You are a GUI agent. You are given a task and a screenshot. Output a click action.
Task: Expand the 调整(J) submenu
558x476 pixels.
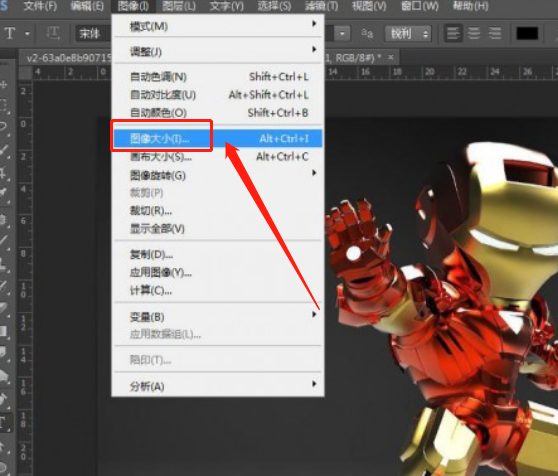click(x=217, y=52)
